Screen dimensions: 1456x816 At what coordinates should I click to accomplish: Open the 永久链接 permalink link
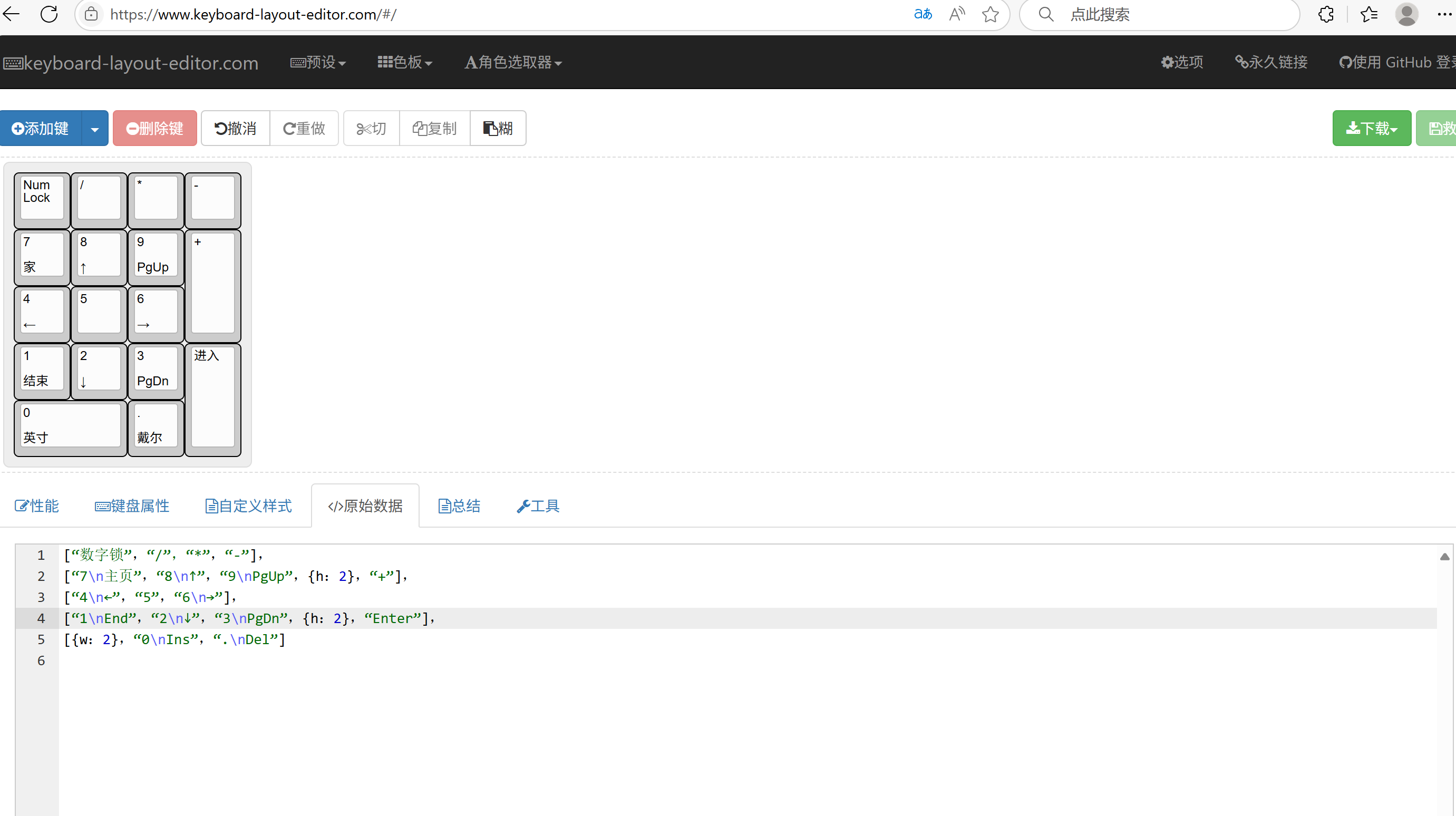(1271, 62)
